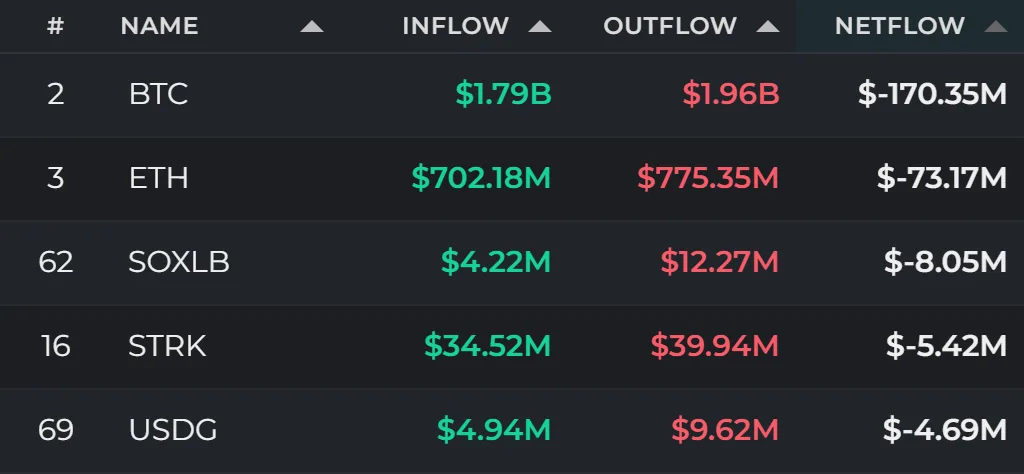Click rank number 69 in USDG row
The height and width of the screenshot is (474, 1024).
pos(56,430)
